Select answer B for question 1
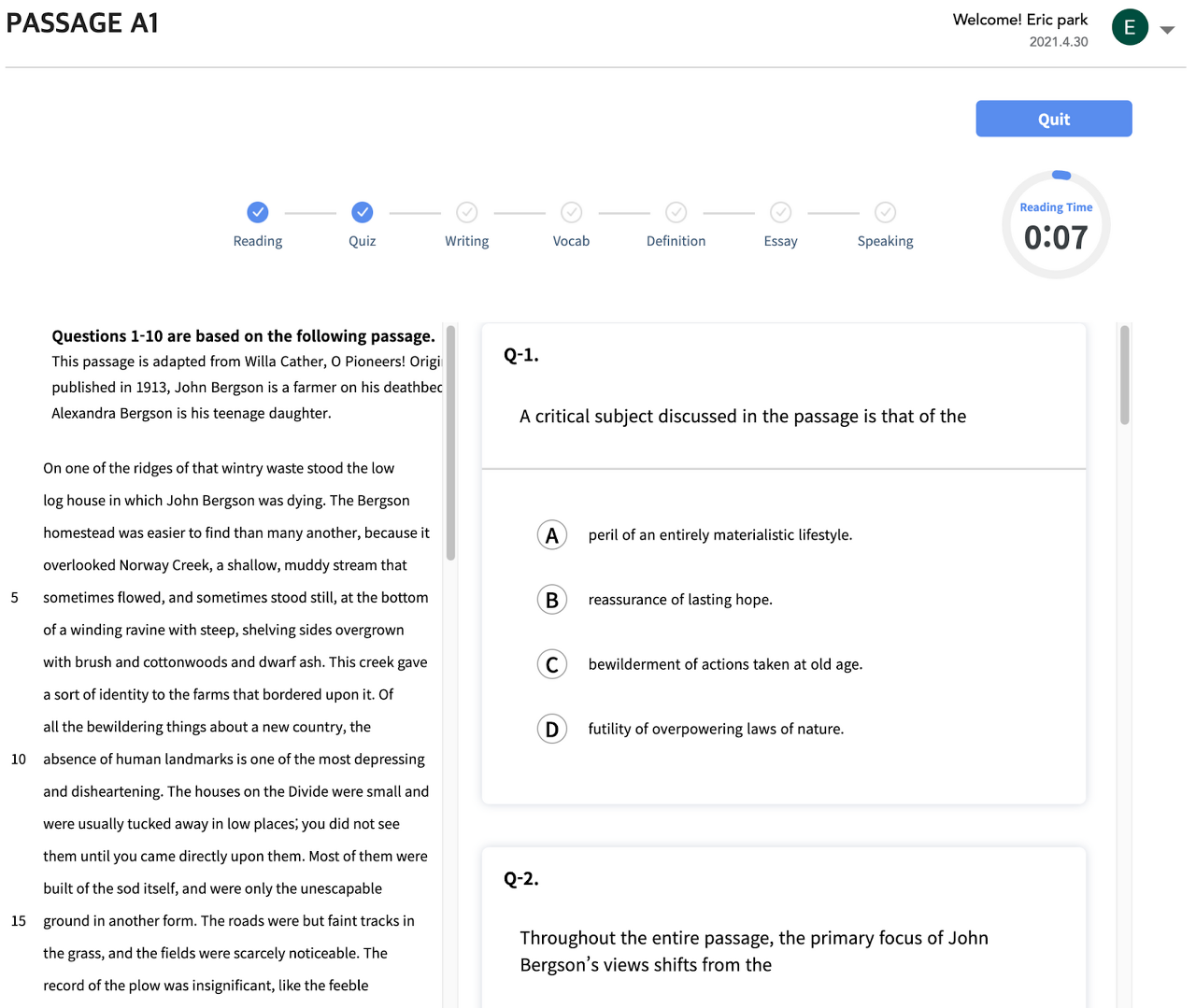The width and height of the screenshot is (1196, 1008). [x=552, y=600]
